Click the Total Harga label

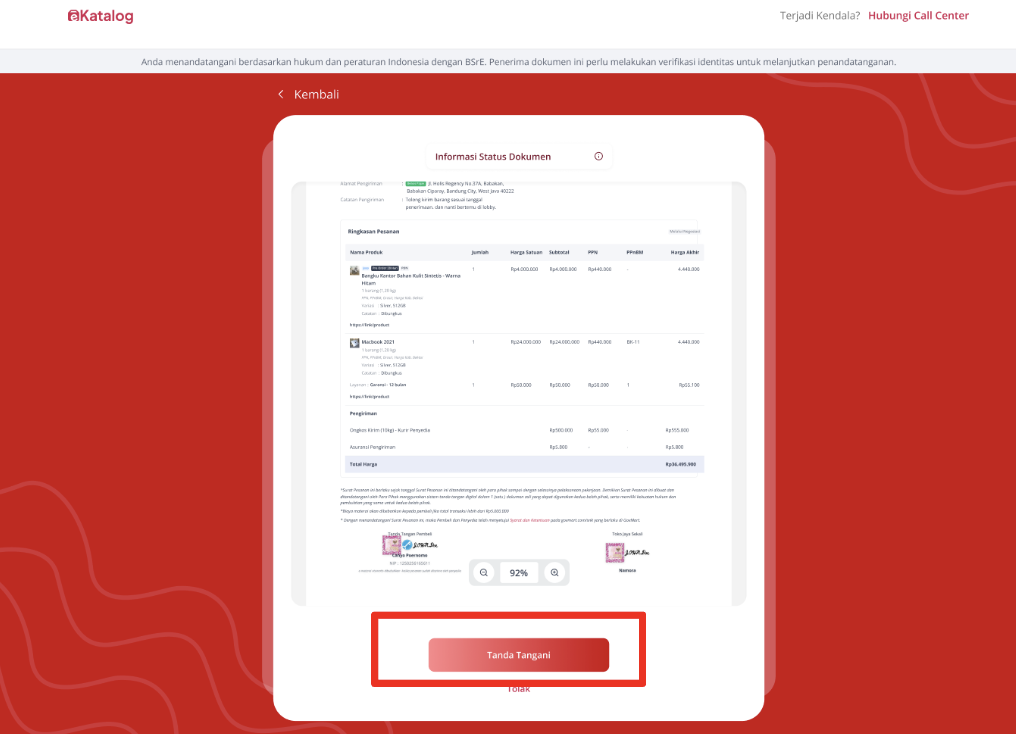(363, 464)
